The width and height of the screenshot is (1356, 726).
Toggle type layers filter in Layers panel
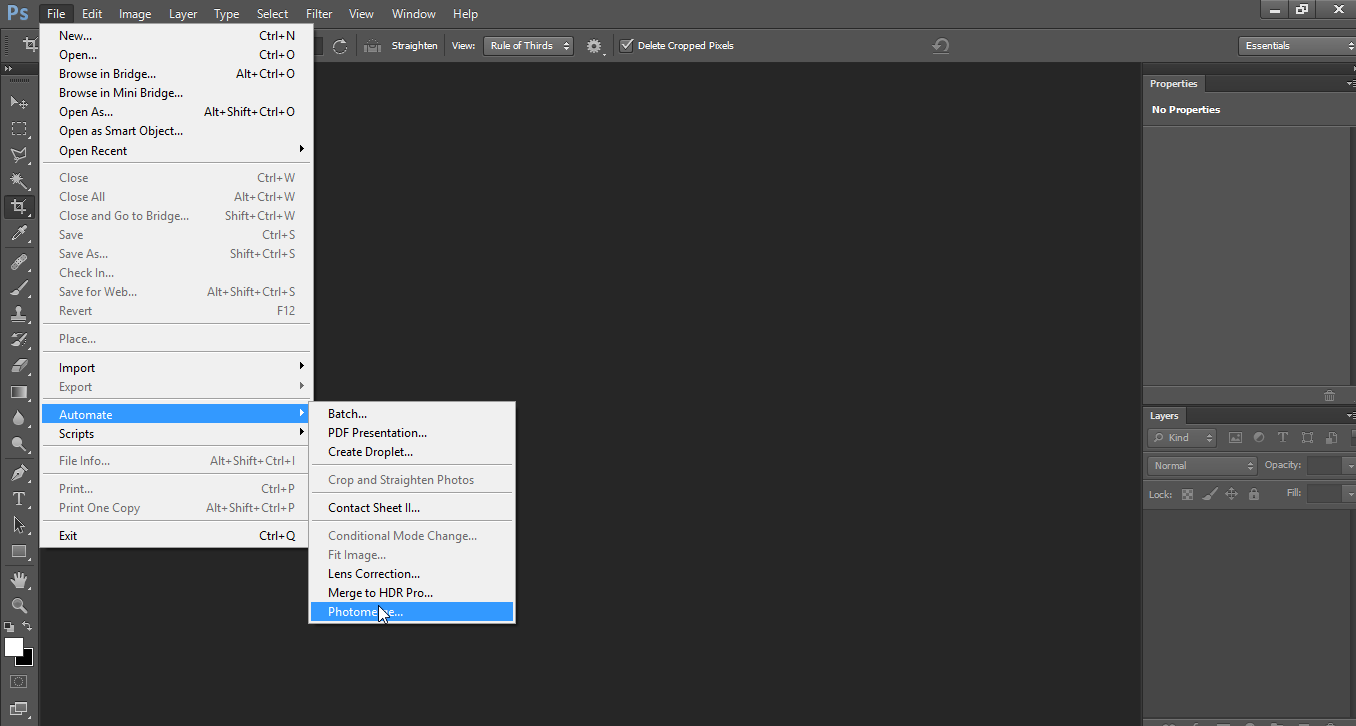click(1283, 438)
